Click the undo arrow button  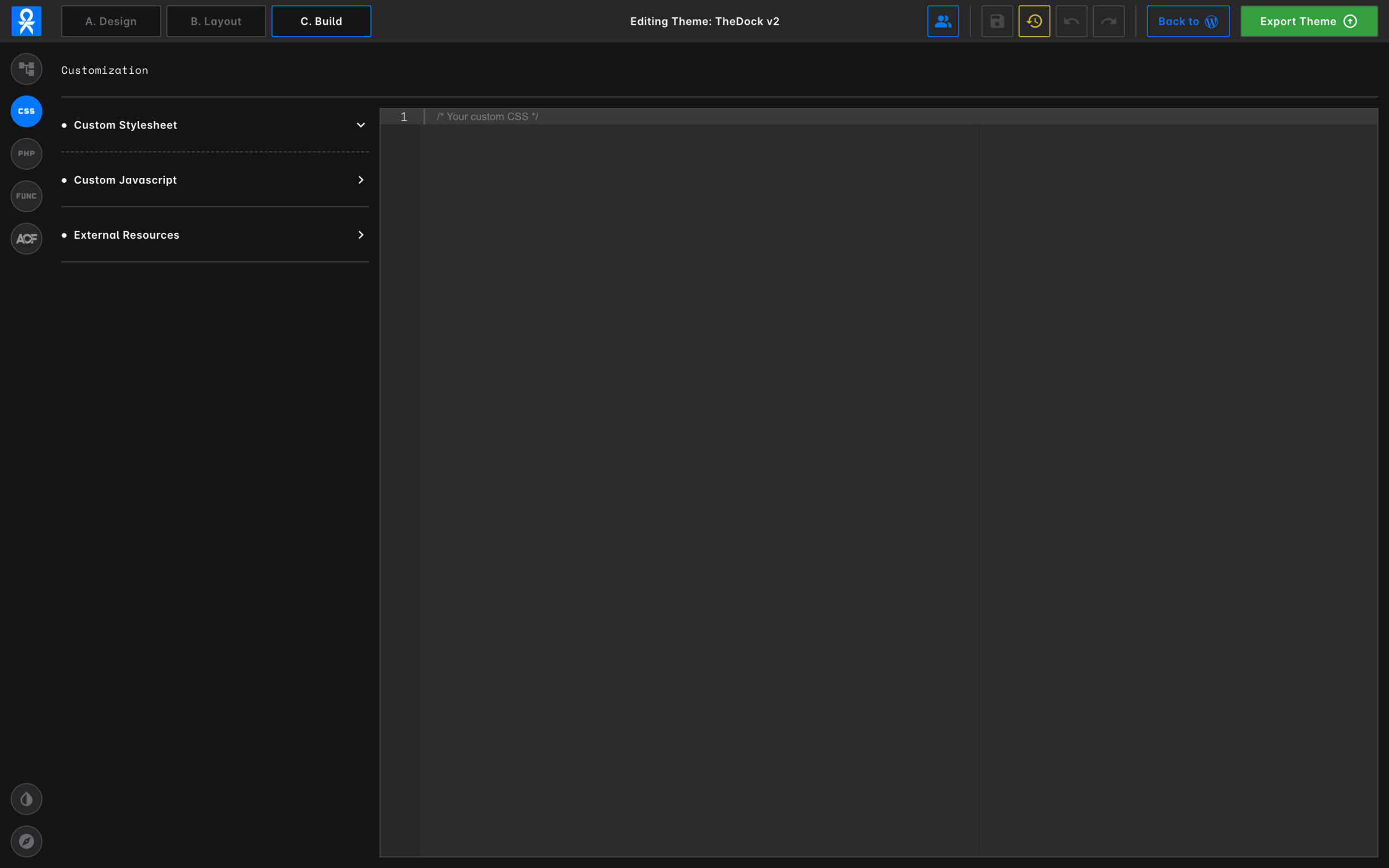[1072, 21]
